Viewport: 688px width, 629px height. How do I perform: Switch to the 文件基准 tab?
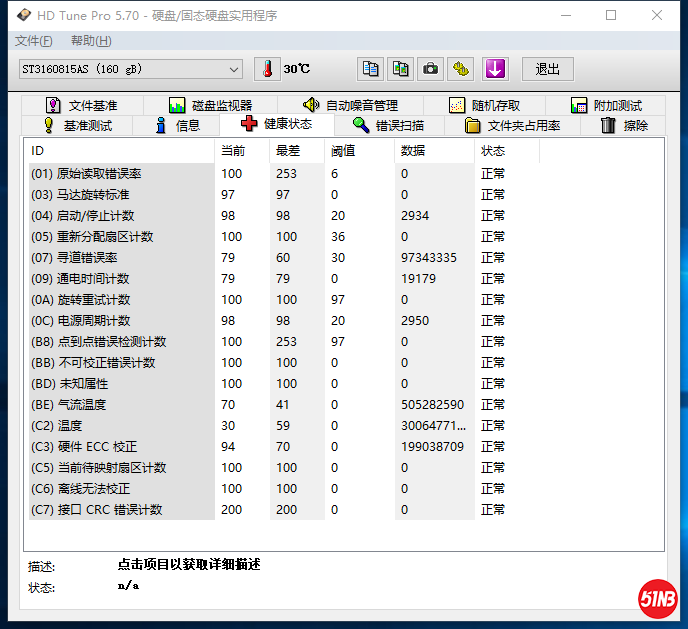[x=81, y=105]
